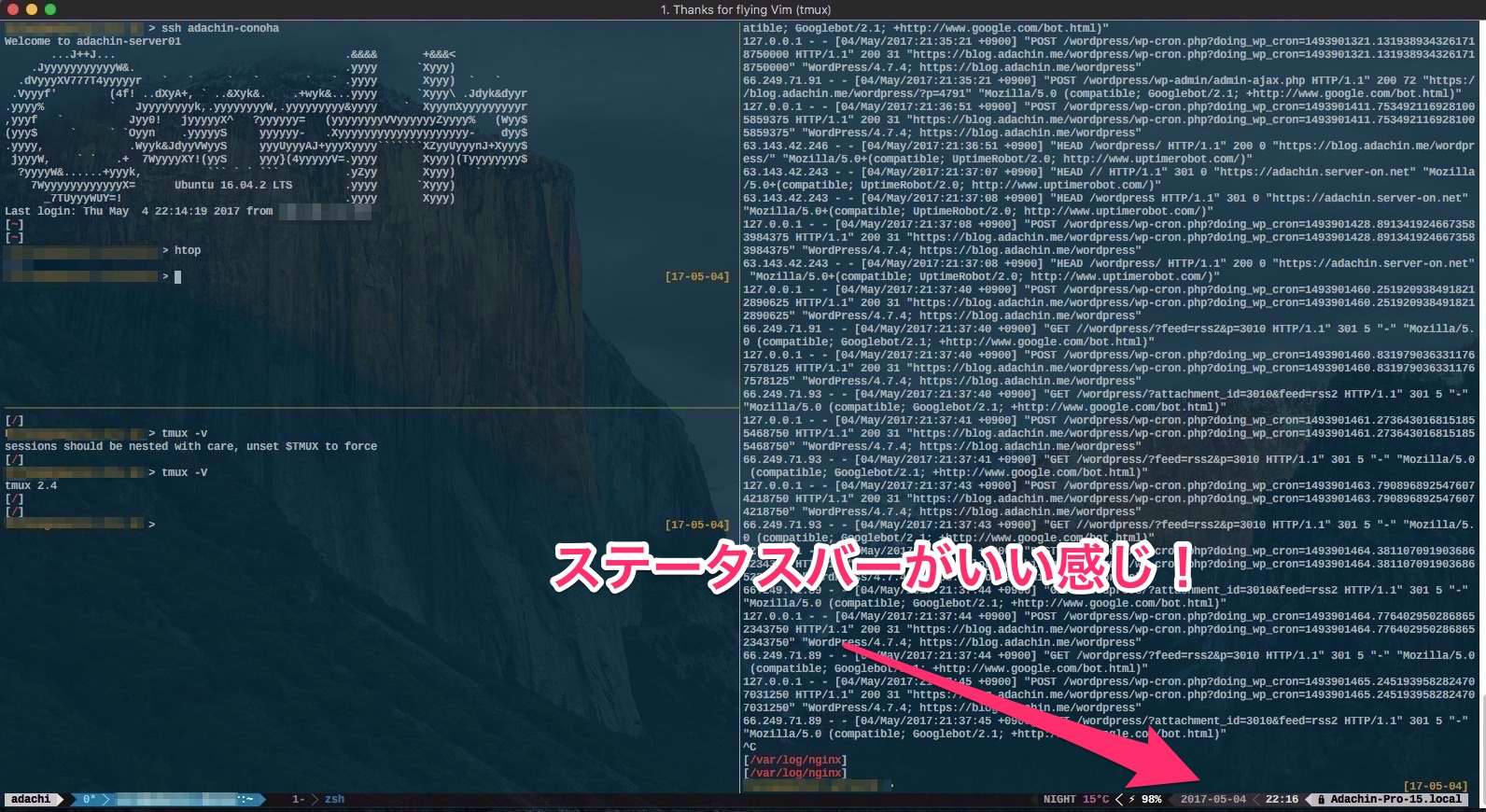The height and width of the screenshot is (812, 1486).
Task: Click the htop command in top-left pane
Action: click(188, 250)
